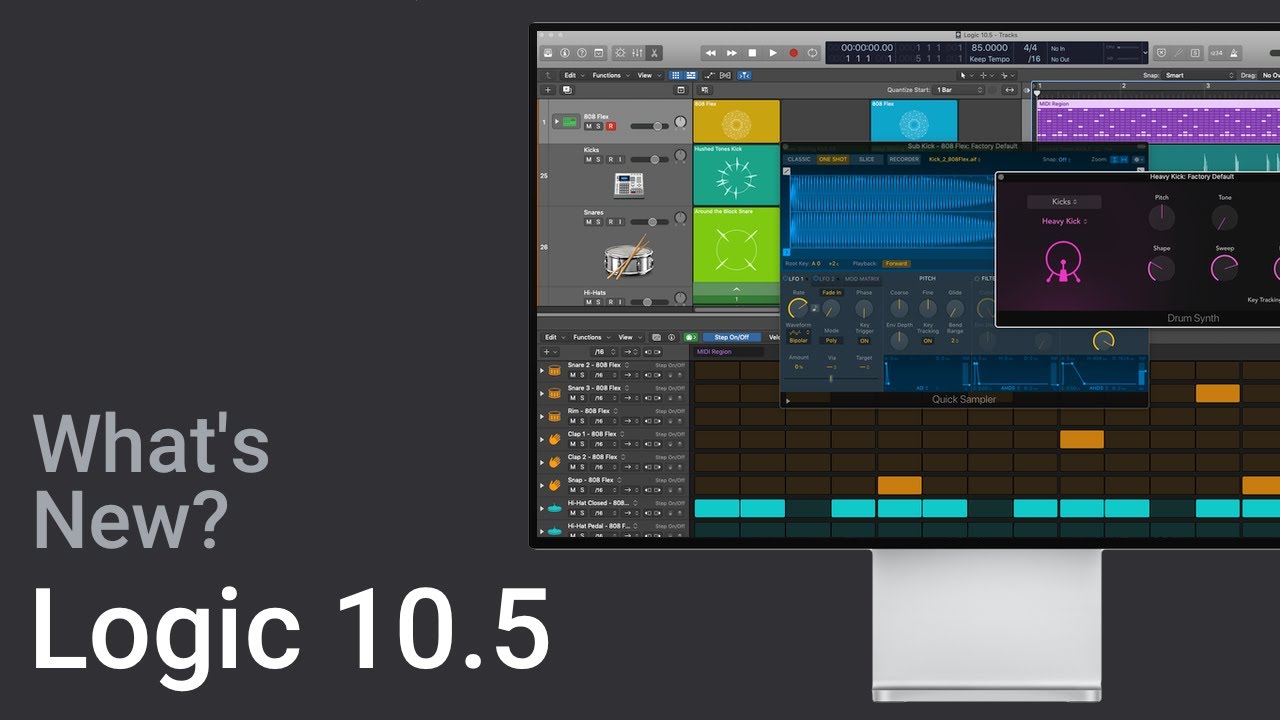Solo the Snares track
The image size is (1280, 720).
tap(599, 222)
